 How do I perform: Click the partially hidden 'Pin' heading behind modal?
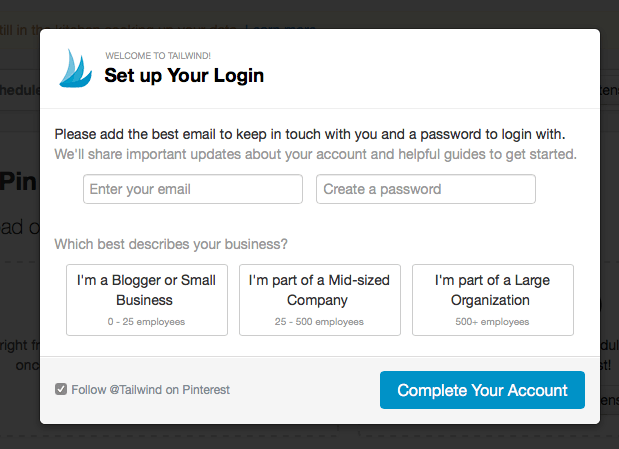tap(19, 182)
